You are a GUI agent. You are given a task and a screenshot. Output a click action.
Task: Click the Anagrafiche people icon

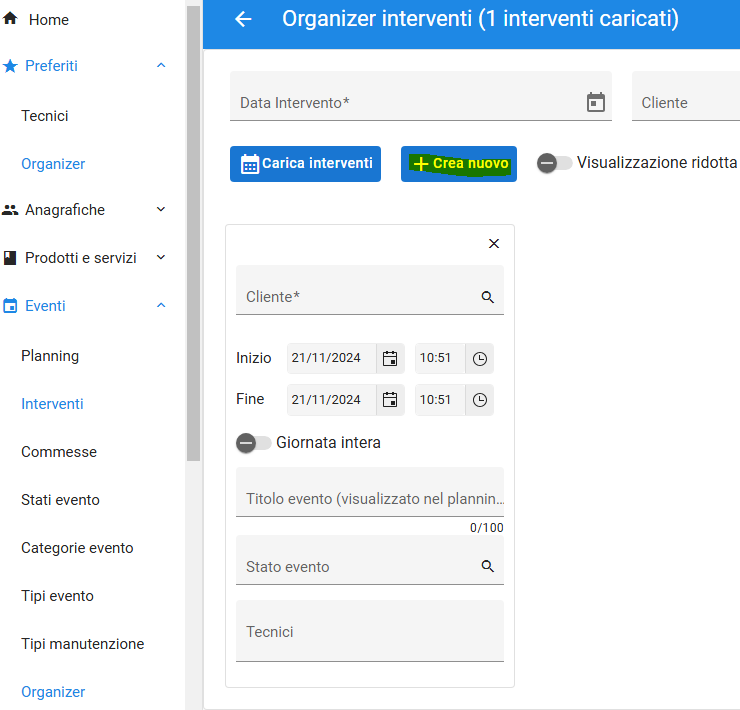10,210
